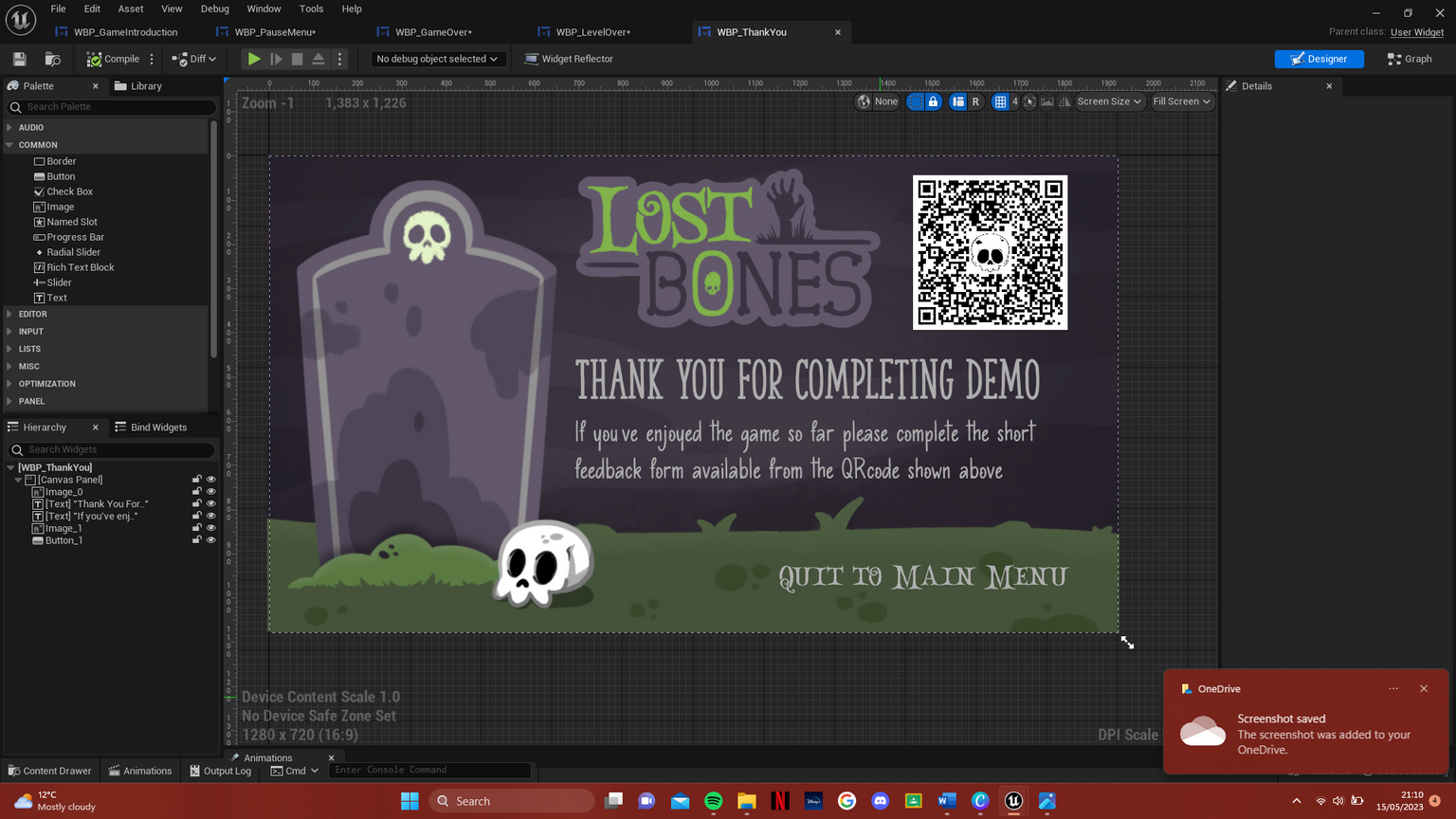Toggle the layout transform icon beside R
This screenshot has height=819, width=1456.
(958, 101)
